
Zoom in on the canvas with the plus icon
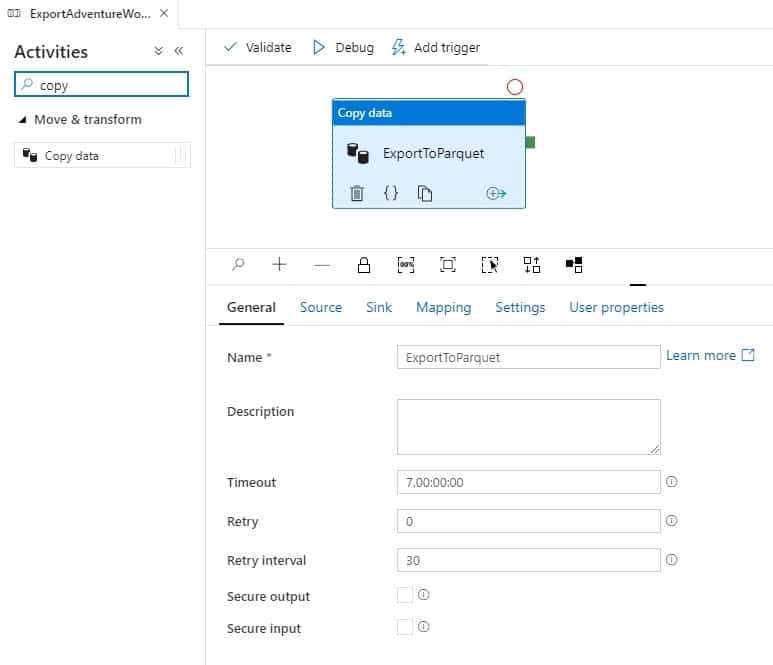click(279, 265)
